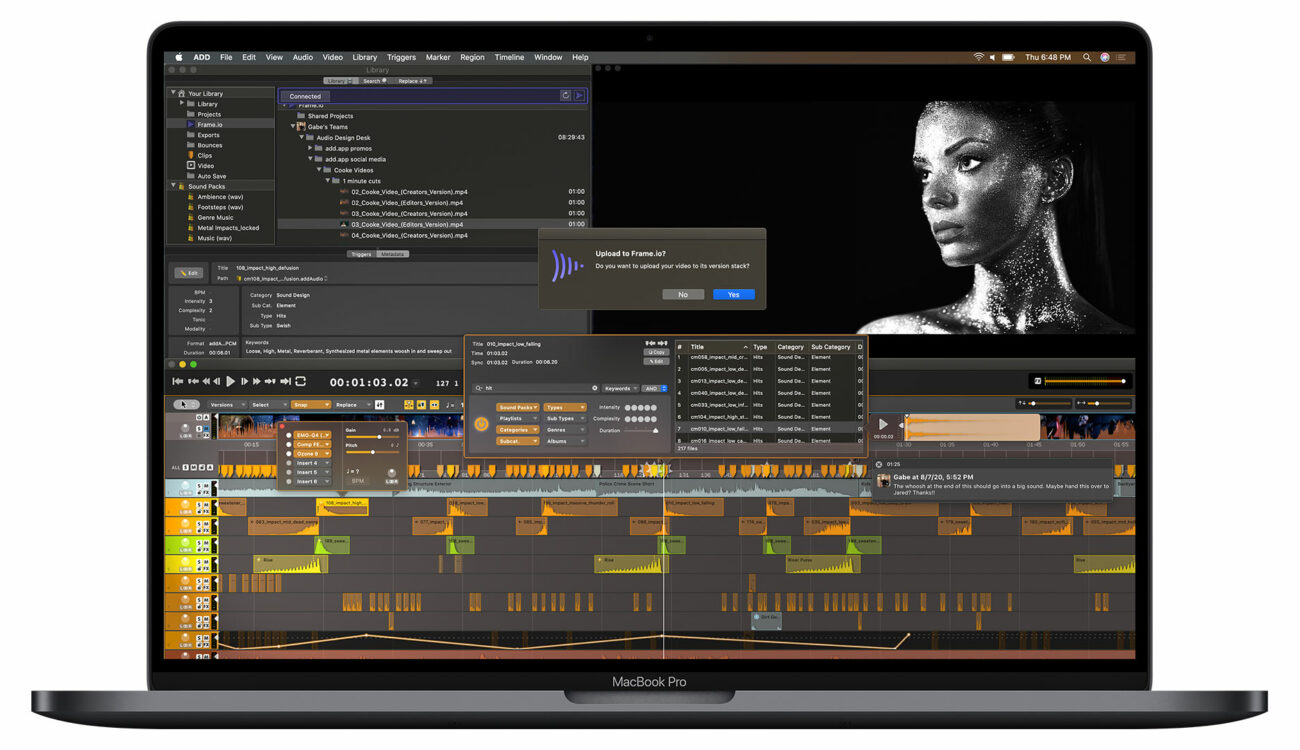
Task: Open the Versions dropdown
Action: pyautogui.click(x=227, y=405)
